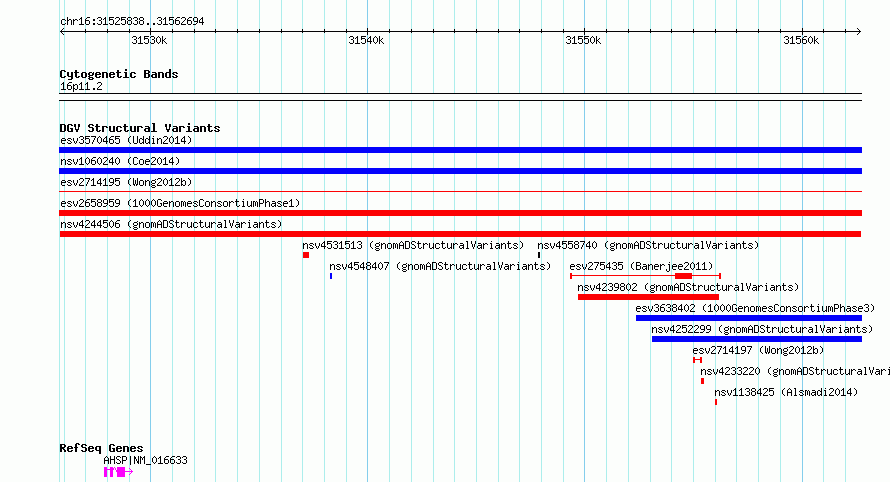Click the ruler's right arrowhead
This screenshot has height=482, width=890.
[x=858, y=32]
